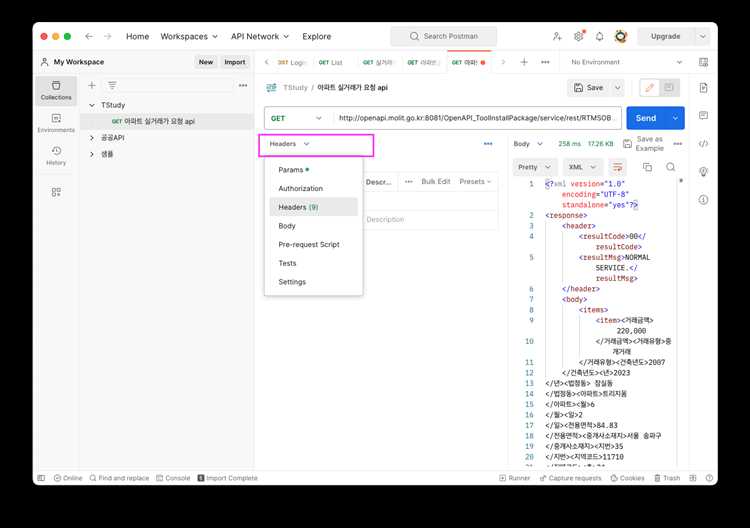Image resolution: width=750 pixels, height=528 pixels.
Task: Copy the response body
Action: click(647, 167)
